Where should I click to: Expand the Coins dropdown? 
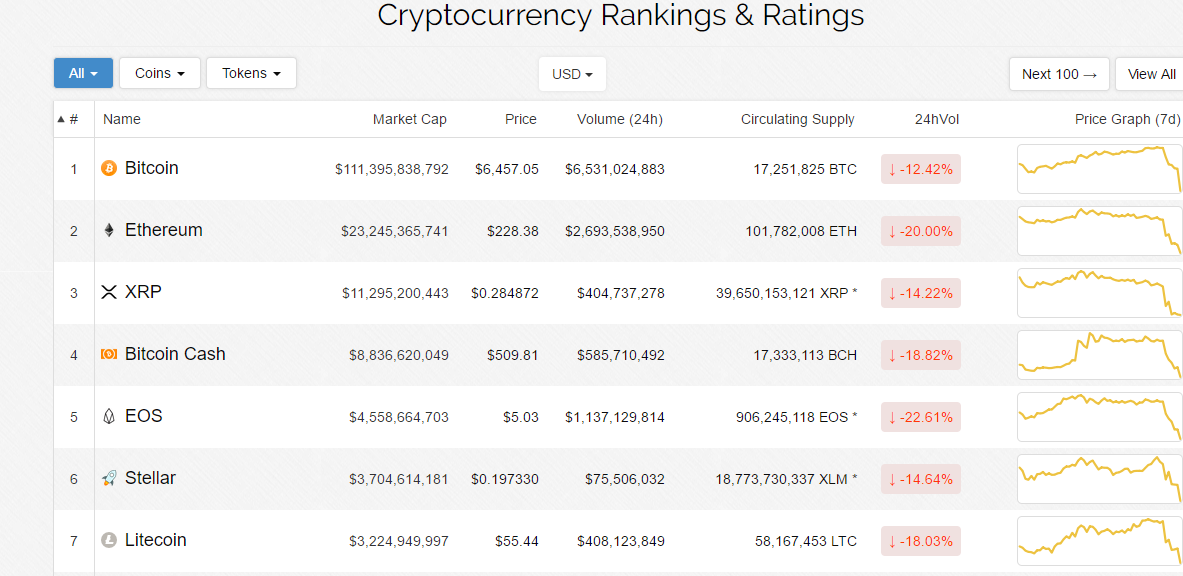pos(160,73)
